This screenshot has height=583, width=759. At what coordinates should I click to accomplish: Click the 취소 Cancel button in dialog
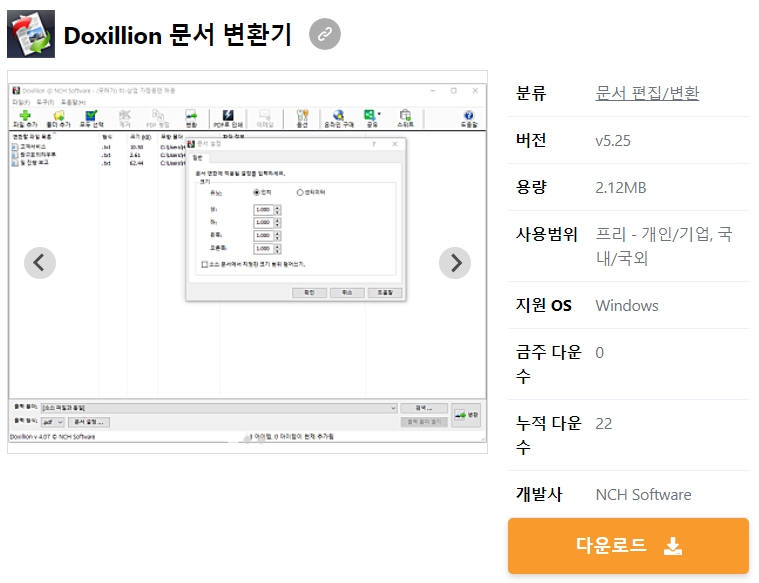347,292
